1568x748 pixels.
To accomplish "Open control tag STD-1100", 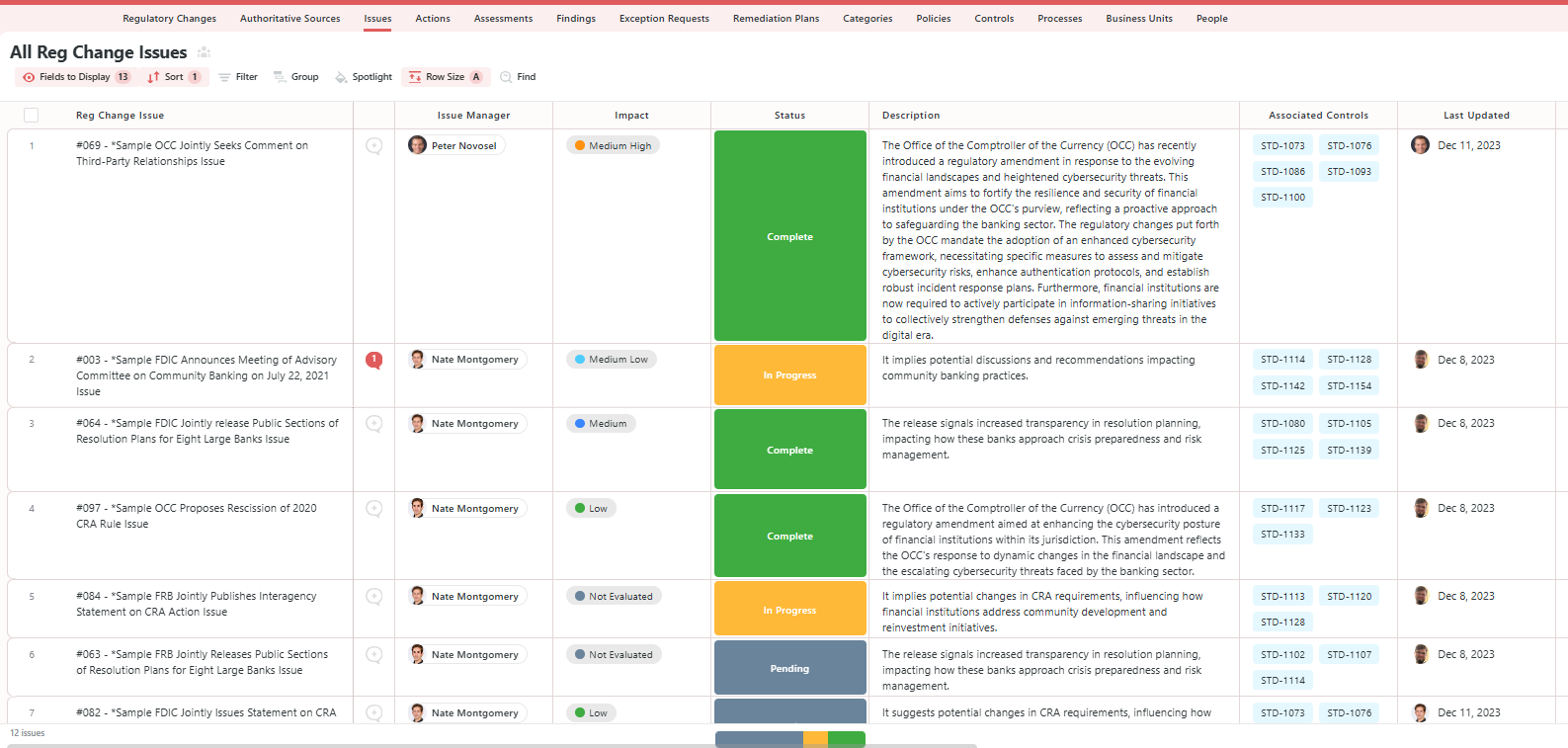I will tap(1282, 197).
